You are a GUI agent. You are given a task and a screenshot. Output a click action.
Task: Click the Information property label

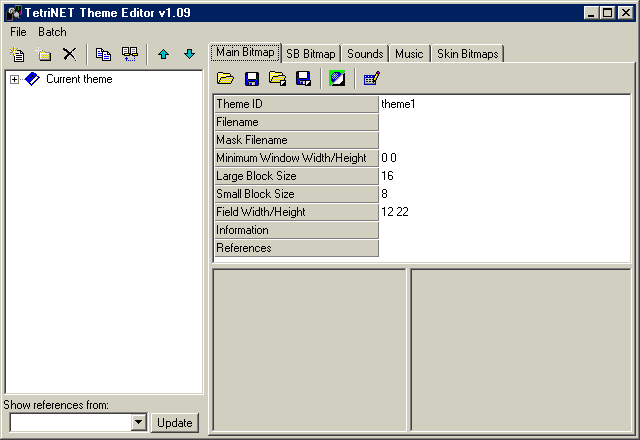pos(296,230)
